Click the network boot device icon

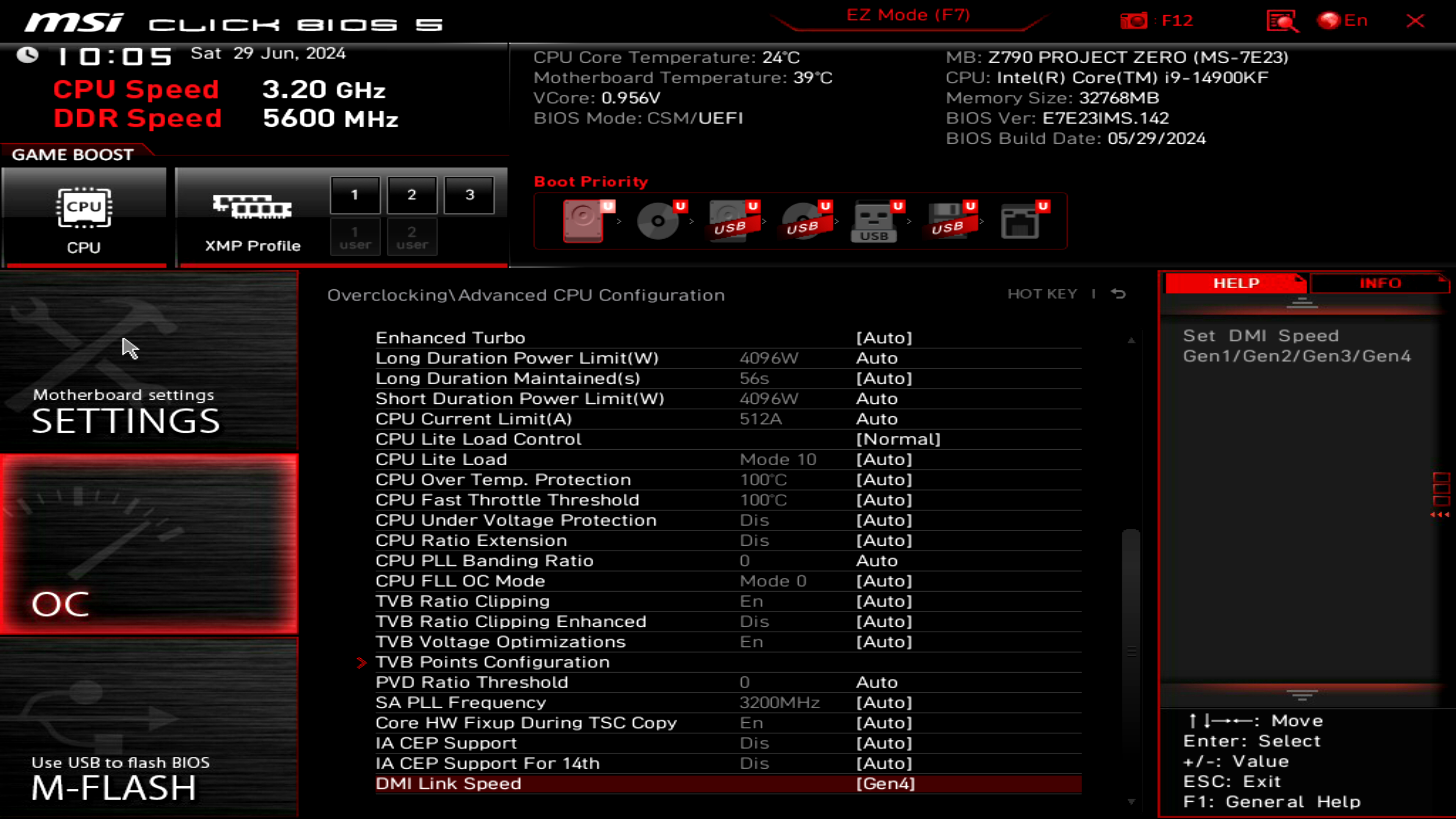(x=1023, y=221)
